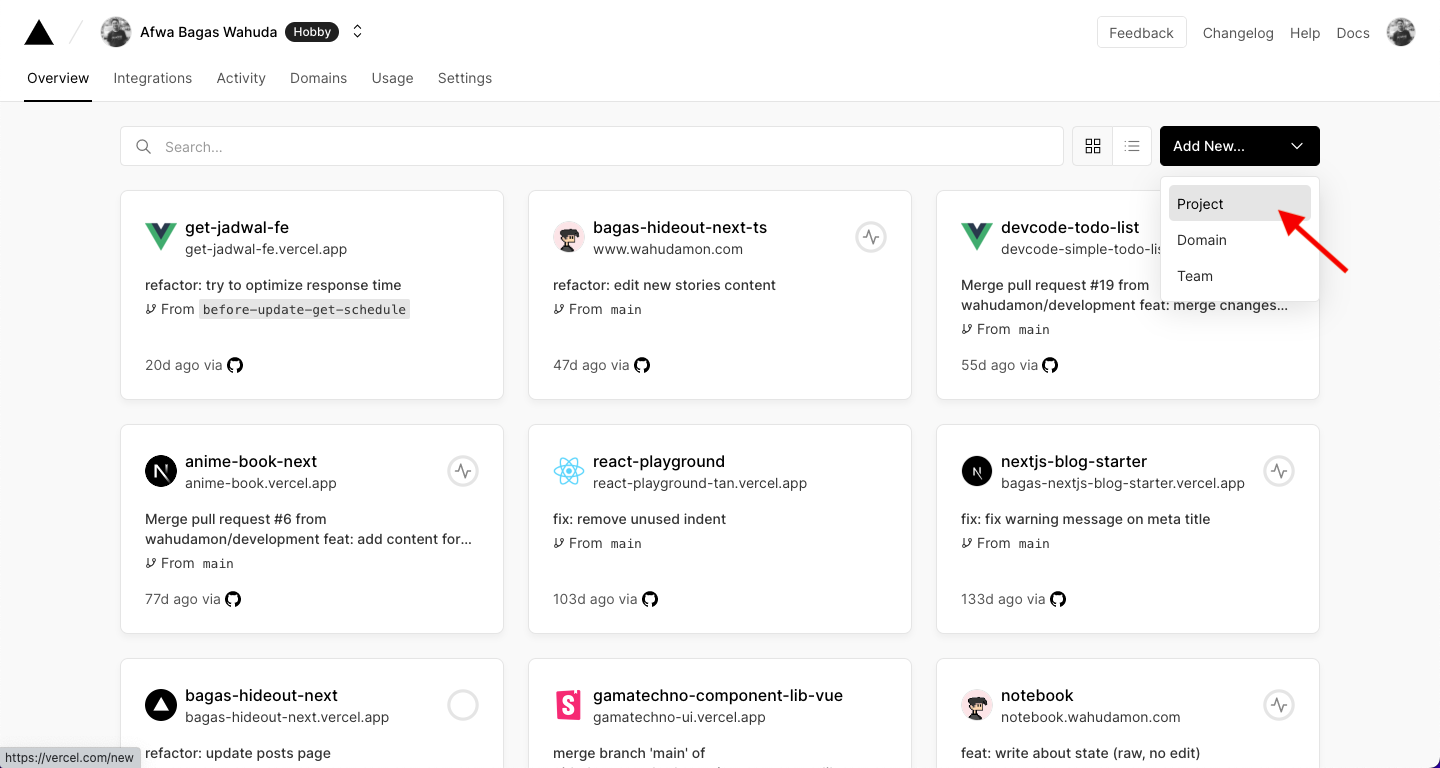Visit notebook.wahudamon.com domain link
This screenshot has height=768, width=1440.
[x=1091, y=717]
